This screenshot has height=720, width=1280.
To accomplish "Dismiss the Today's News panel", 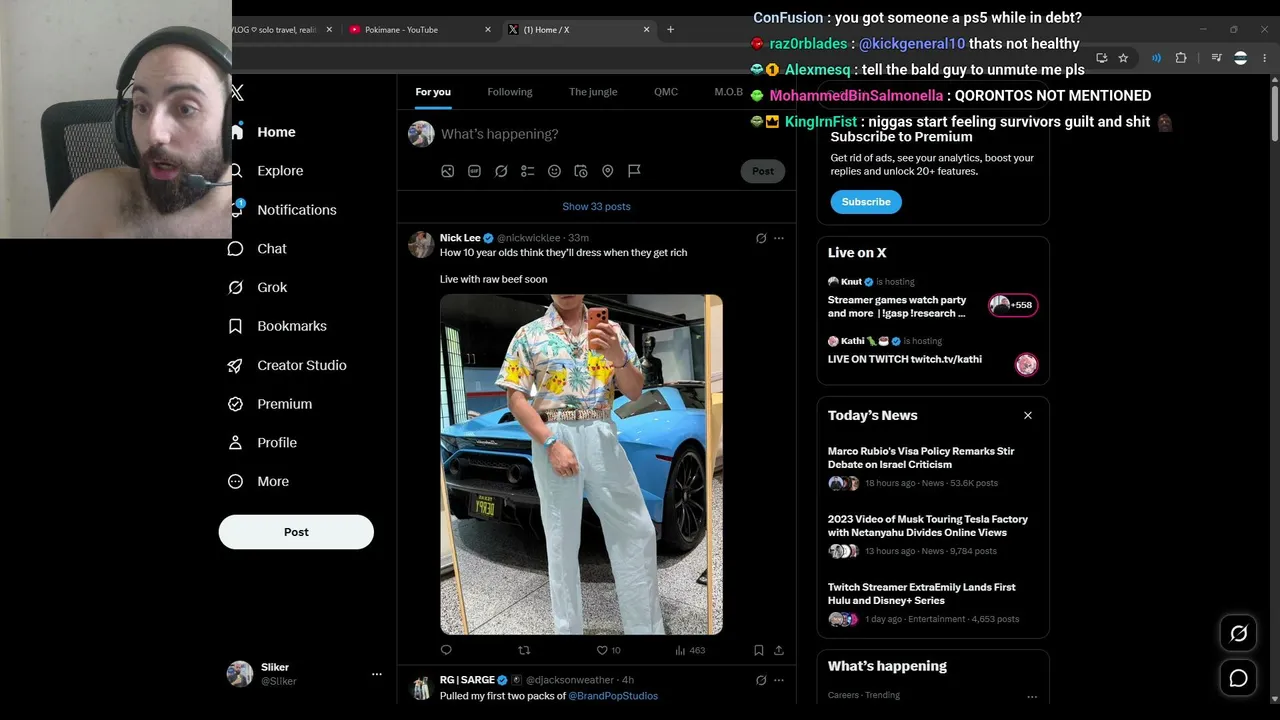I will click(1027, 415).
